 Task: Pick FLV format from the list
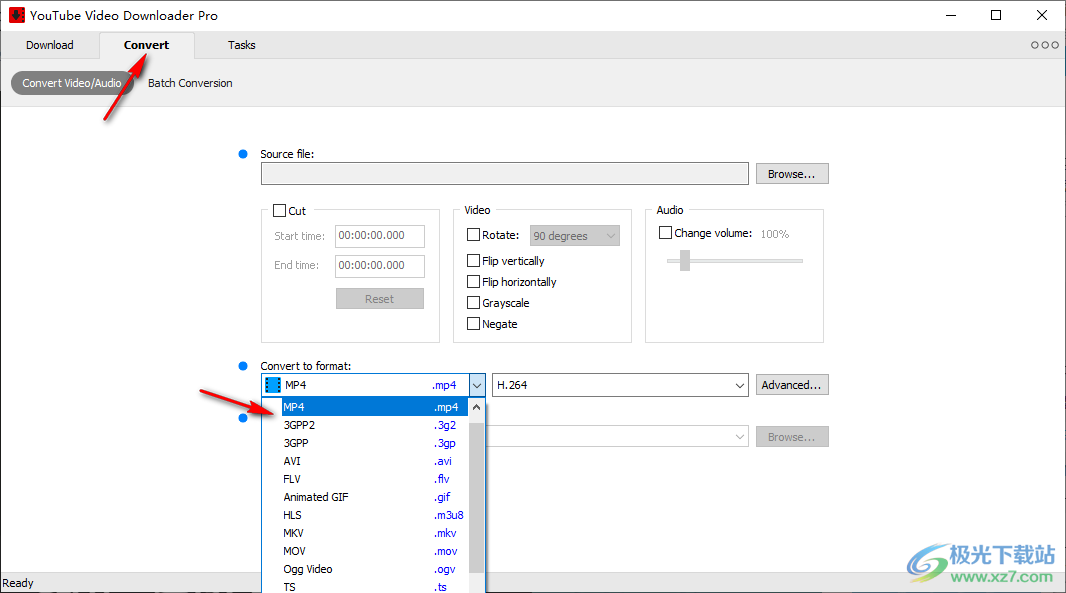click(x=375, y=479)
